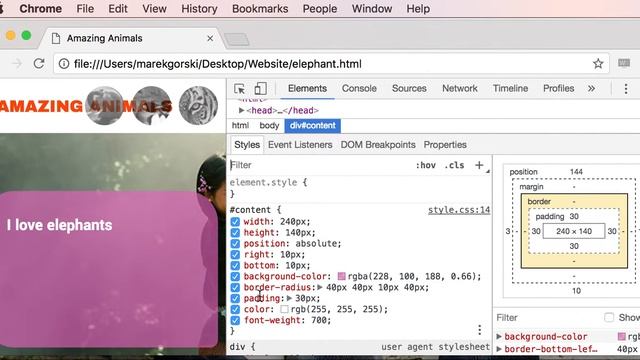Click the second circular animal photo in header
The width and height of the screenshot is (640, 360).
click(x=152, y=106)
